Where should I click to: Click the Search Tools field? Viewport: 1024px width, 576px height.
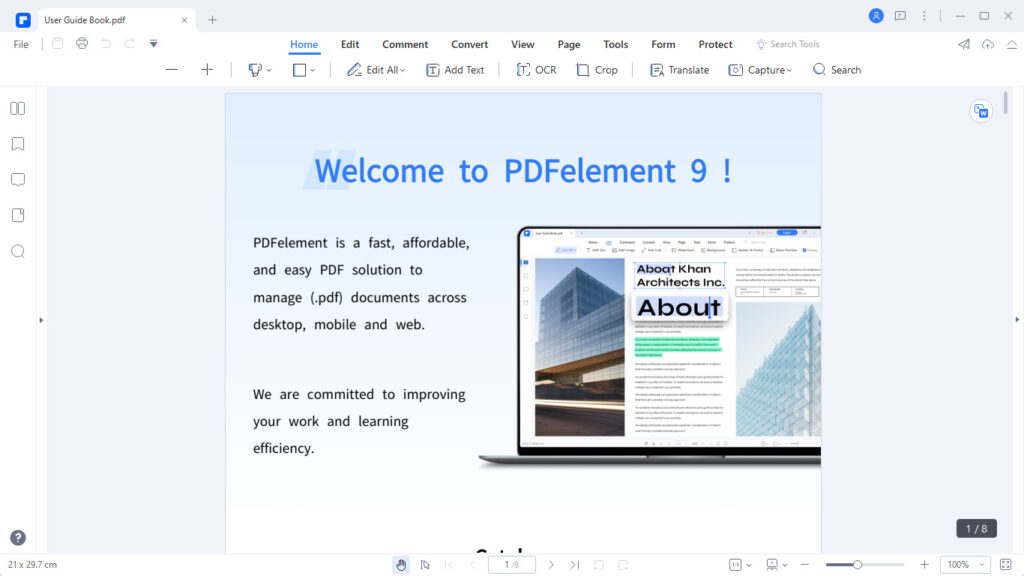pyautogui.click(x=788, y=44)
